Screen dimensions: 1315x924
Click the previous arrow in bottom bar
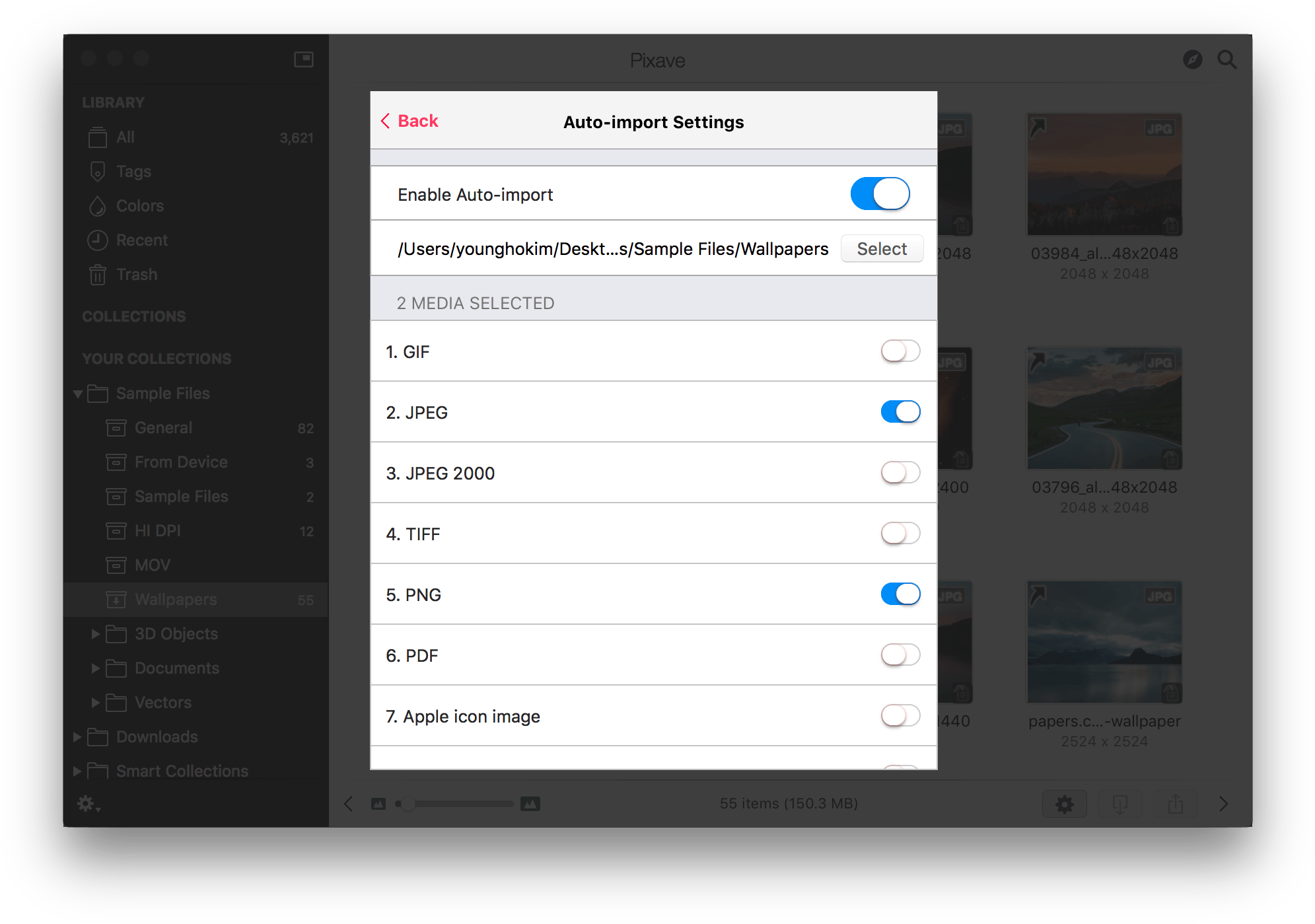(x=349, y=804)
